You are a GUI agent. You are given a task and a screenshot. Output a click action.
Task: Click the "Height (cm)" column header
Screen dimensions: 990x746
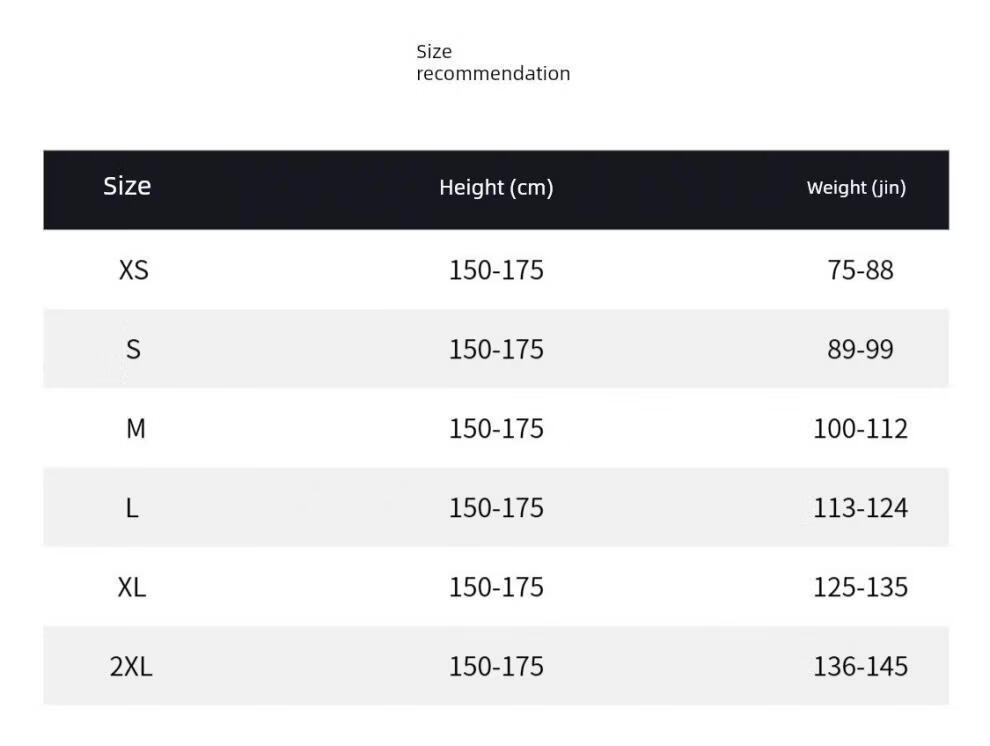(496, 187)
